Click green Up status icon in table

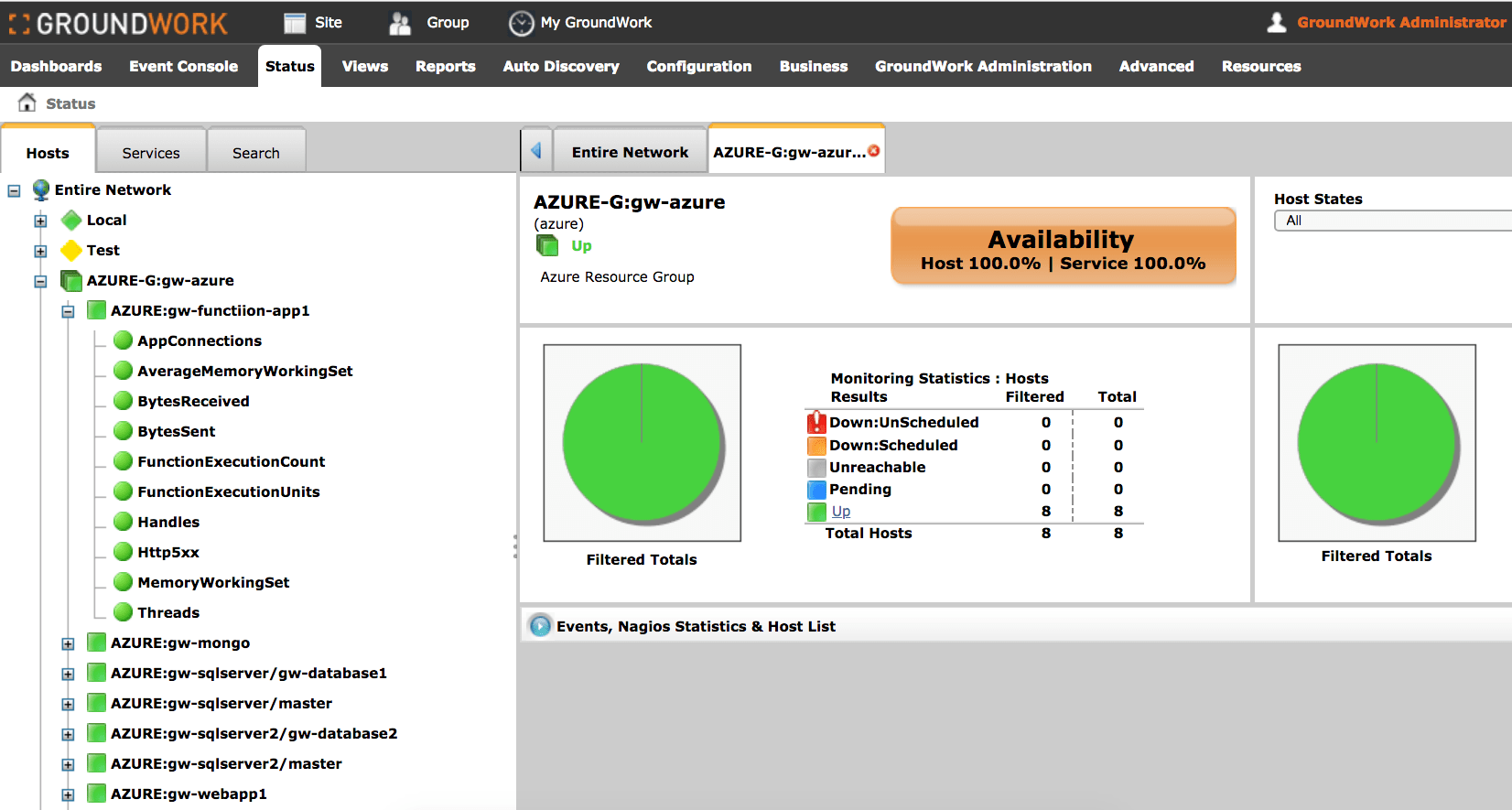coord(816,511)
